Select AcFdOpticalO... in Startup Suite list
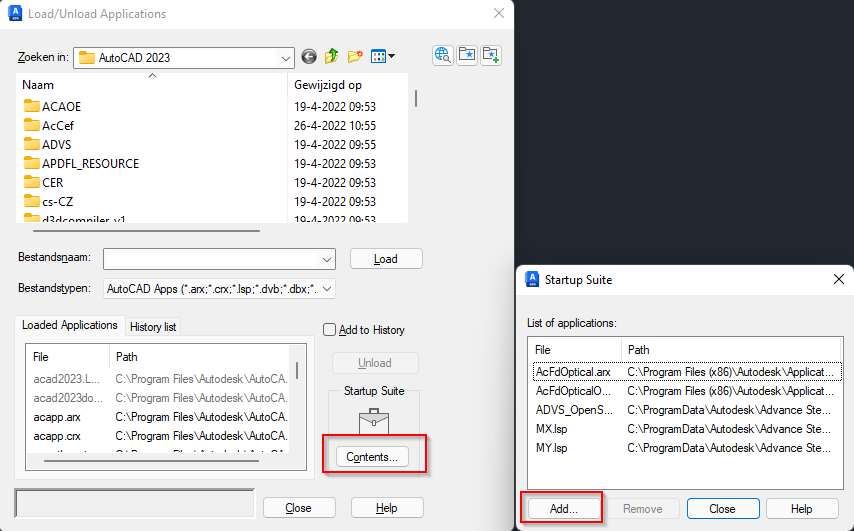This screenshot has width=854, height=531. coord(687,391)
